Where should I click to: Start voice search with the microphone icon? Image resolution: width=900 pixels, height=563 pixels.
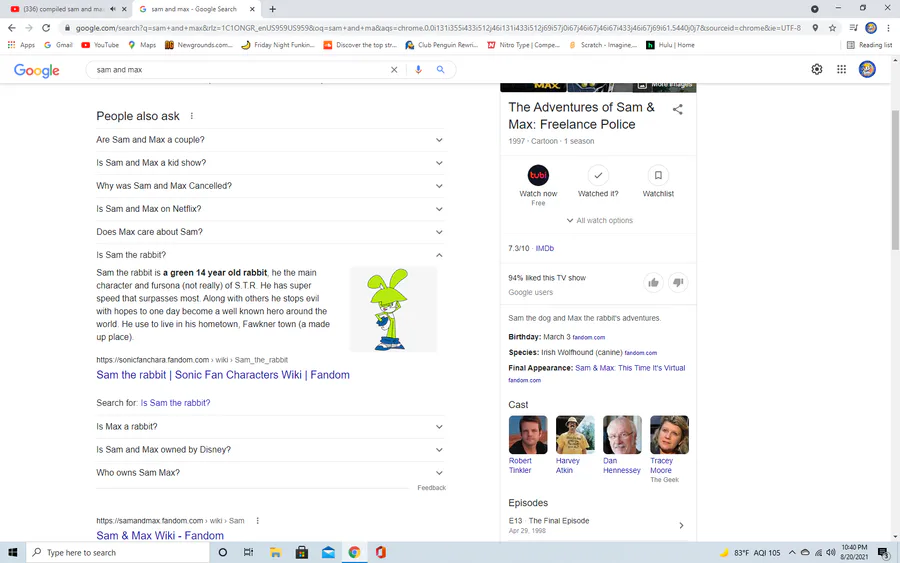[418, 69]
